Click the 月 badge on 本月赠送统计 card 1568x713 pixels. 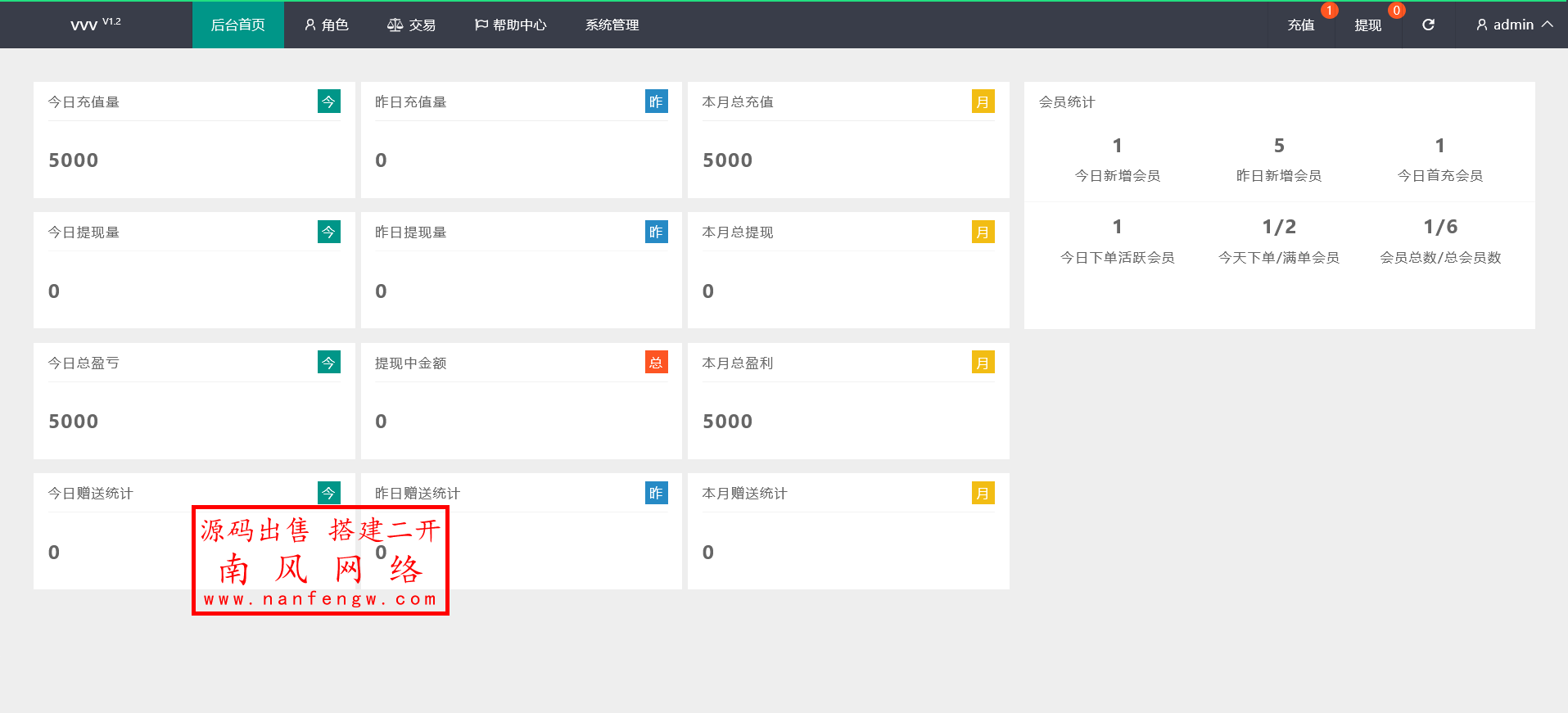[x=983, y=493]
